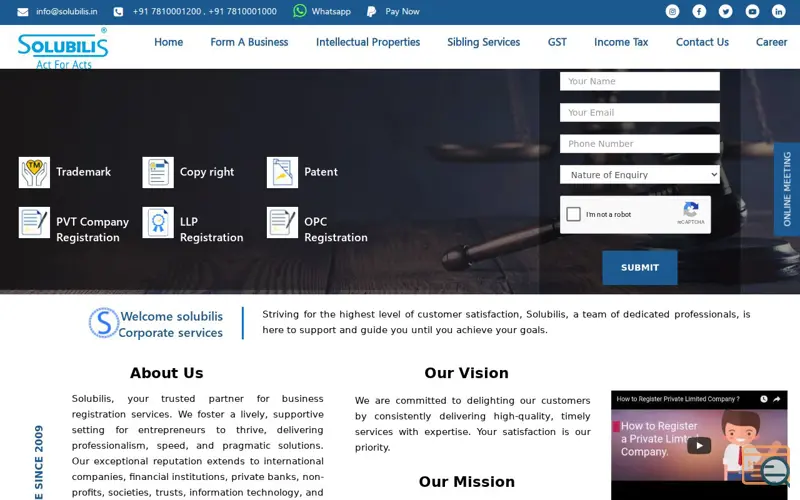This screenshot has height=500, width=800.
Task: Click the 'Our Mission' heading
Action: (467, 482)
